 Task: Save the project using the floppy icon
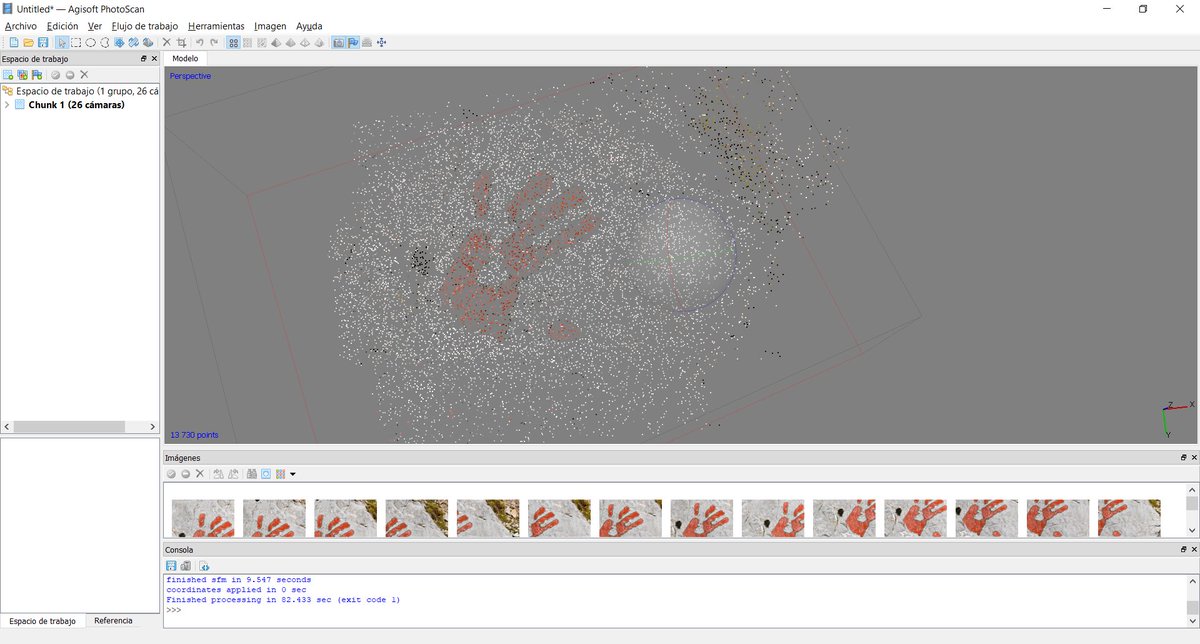[43, 43]
